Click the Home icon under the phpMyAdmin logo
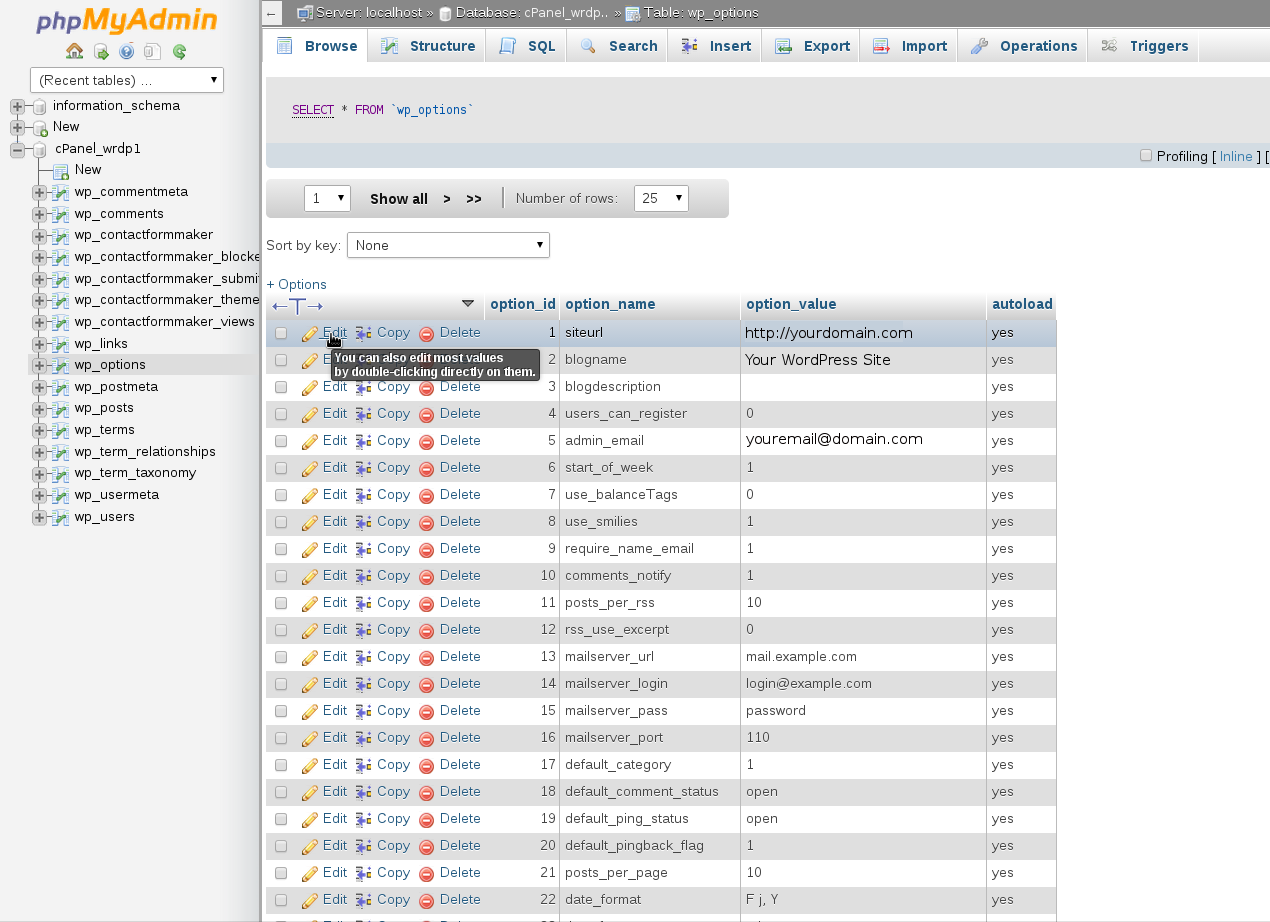This screenshot has width=1270, height=922. [74, 51]
